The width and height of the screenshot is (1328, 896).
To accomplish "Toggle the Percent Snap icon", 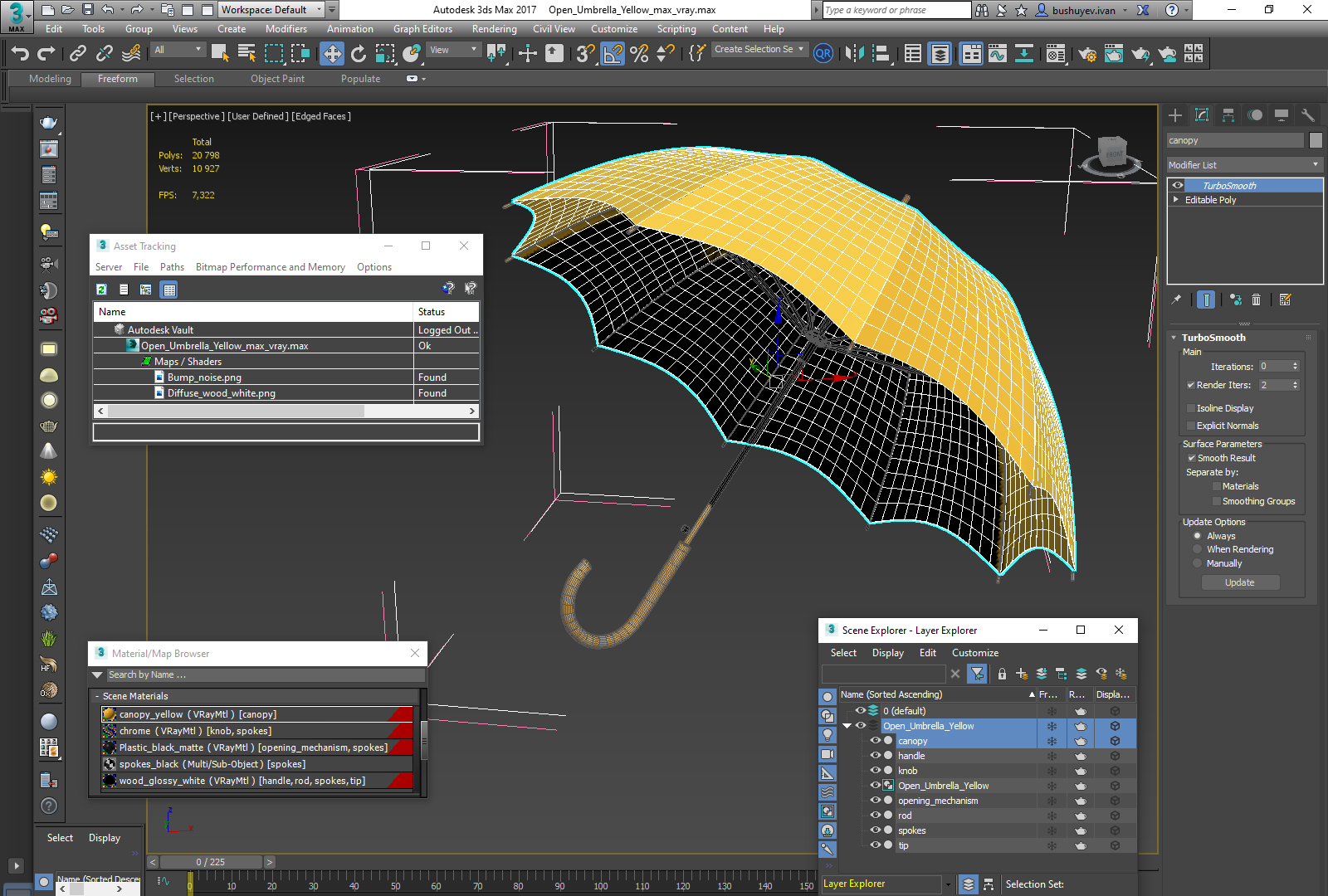I will 639,54.
